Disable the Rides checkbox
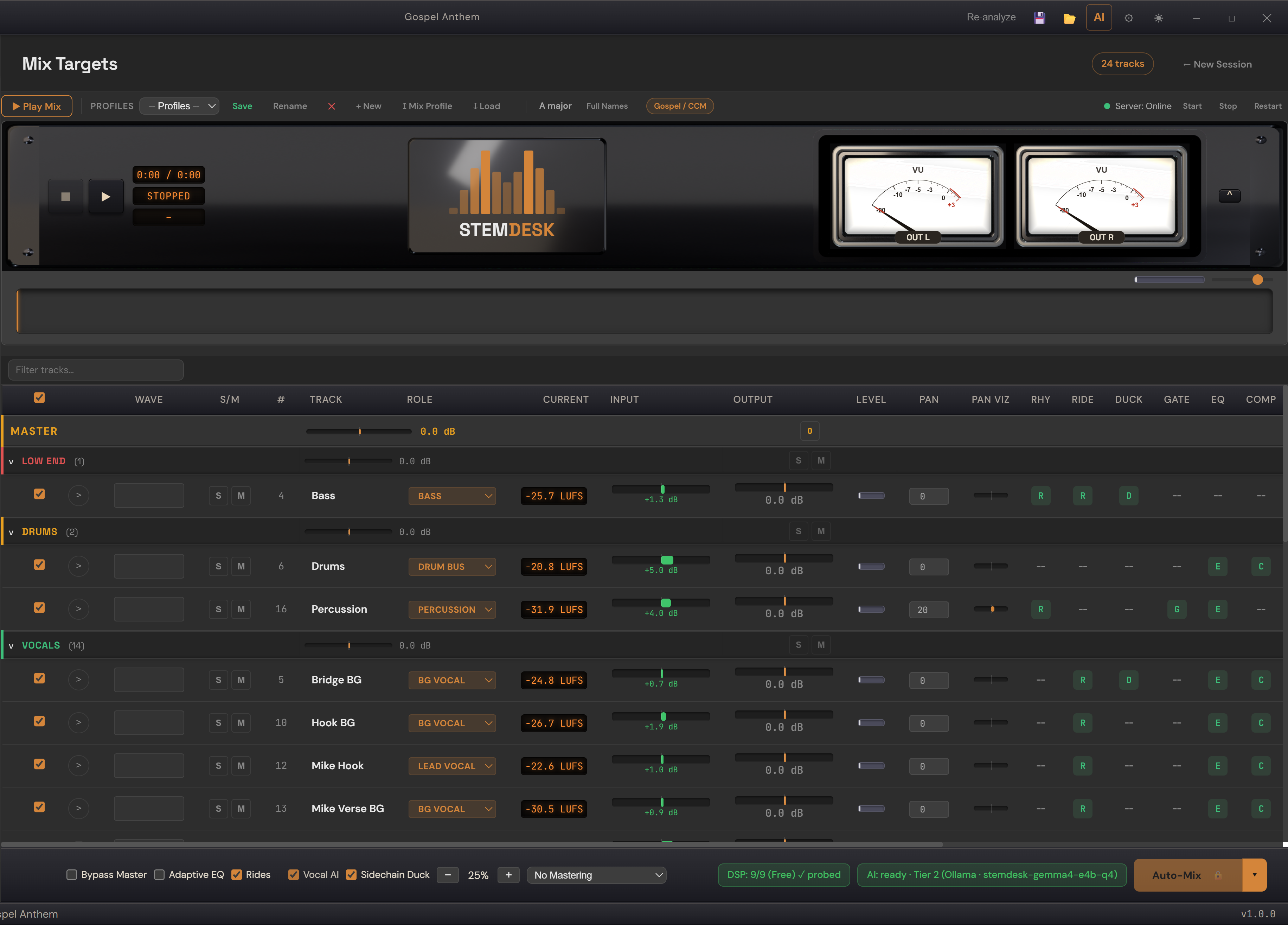The width and height of the screenshot is (1288, 925). pos(236,874)
